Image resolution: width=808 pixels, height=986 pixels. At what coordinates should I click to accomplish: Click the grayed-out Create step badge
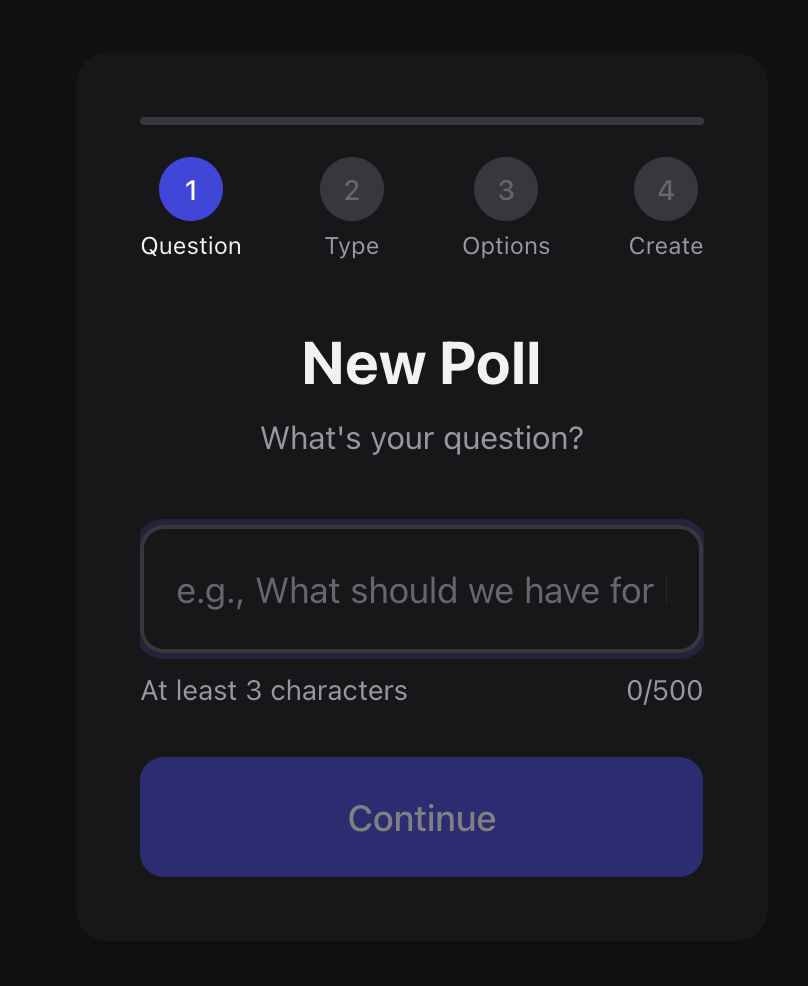tap(666, 188)
